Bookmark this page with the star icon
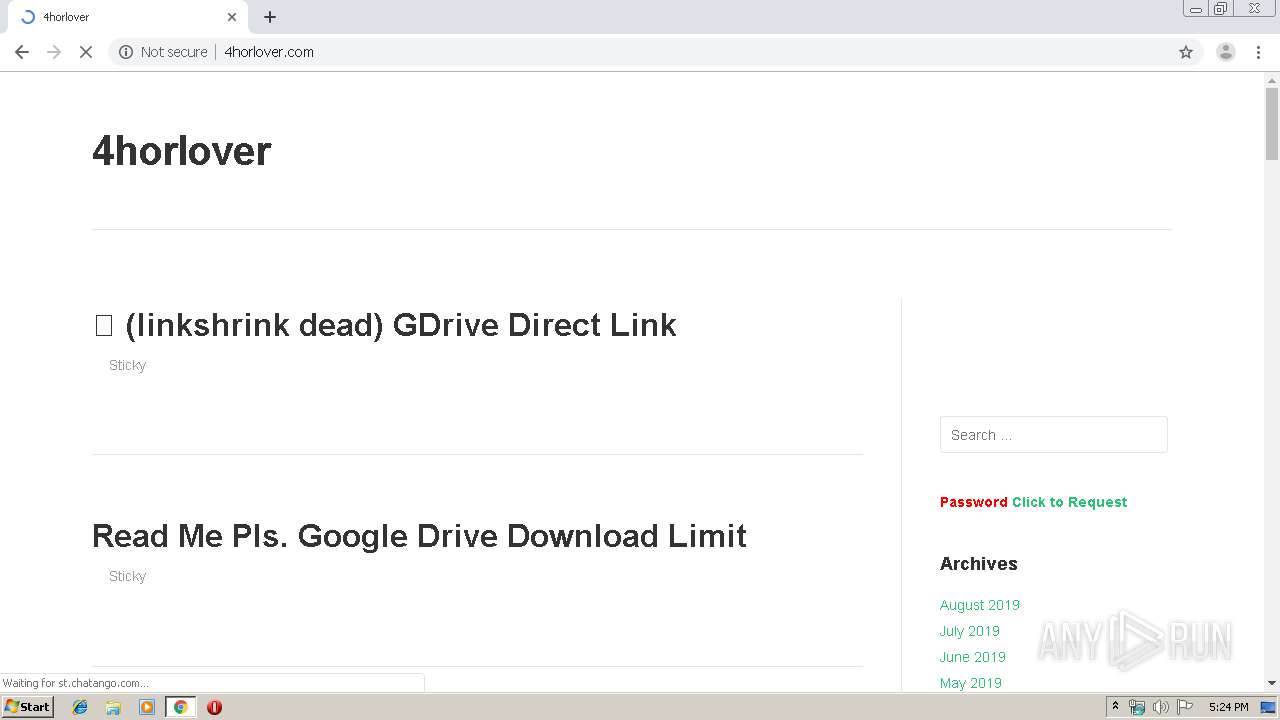Viewport: 1280px width, 720px height. click(x=1186, y=52)
